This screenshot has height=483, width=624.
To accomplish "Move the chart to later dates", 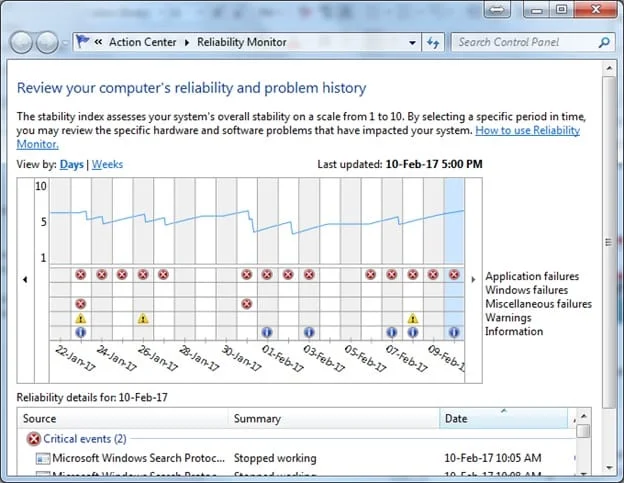I will (x=473, y=280).
